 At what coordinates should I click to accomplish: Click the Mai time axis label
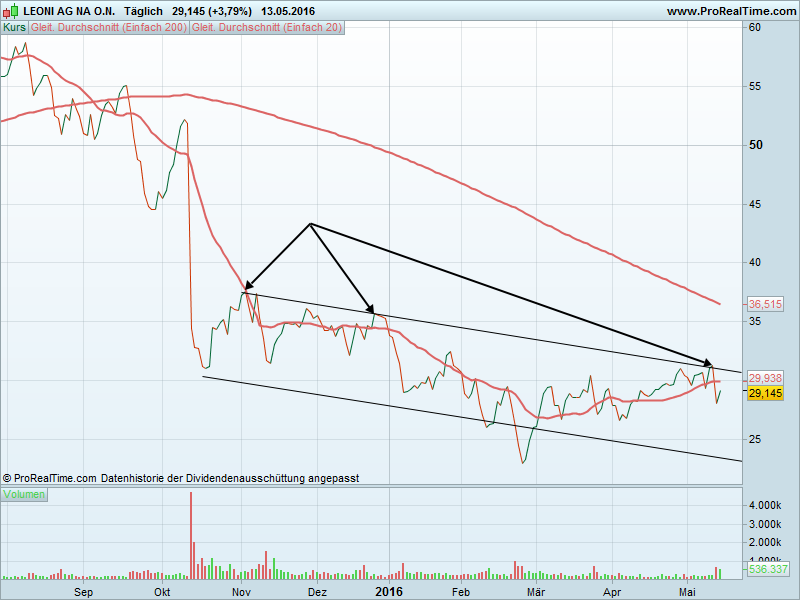coord(687,592)
